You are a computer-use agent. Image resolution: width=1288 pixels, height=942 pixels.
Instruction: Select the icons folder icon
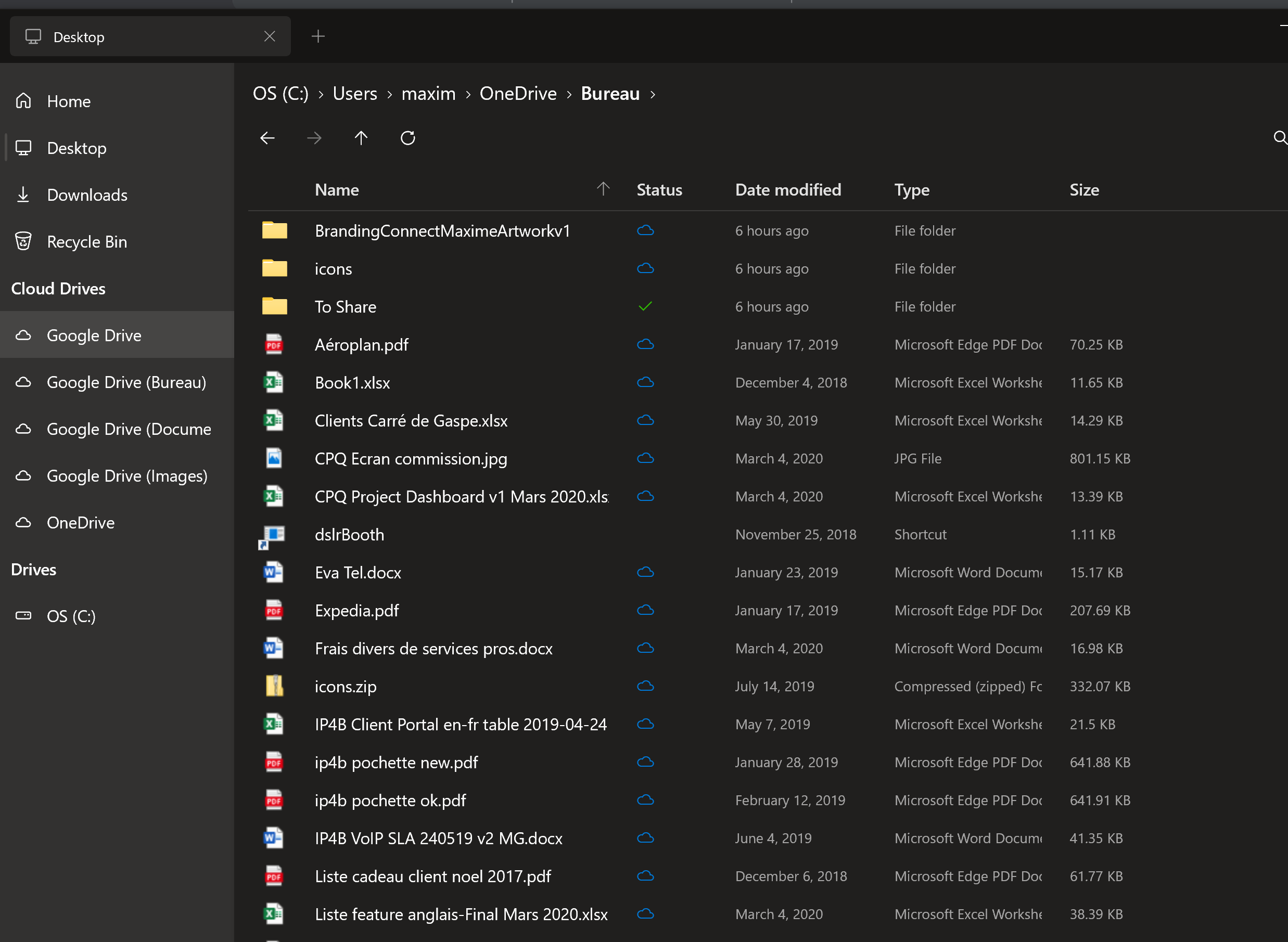[x=274, y=268]
